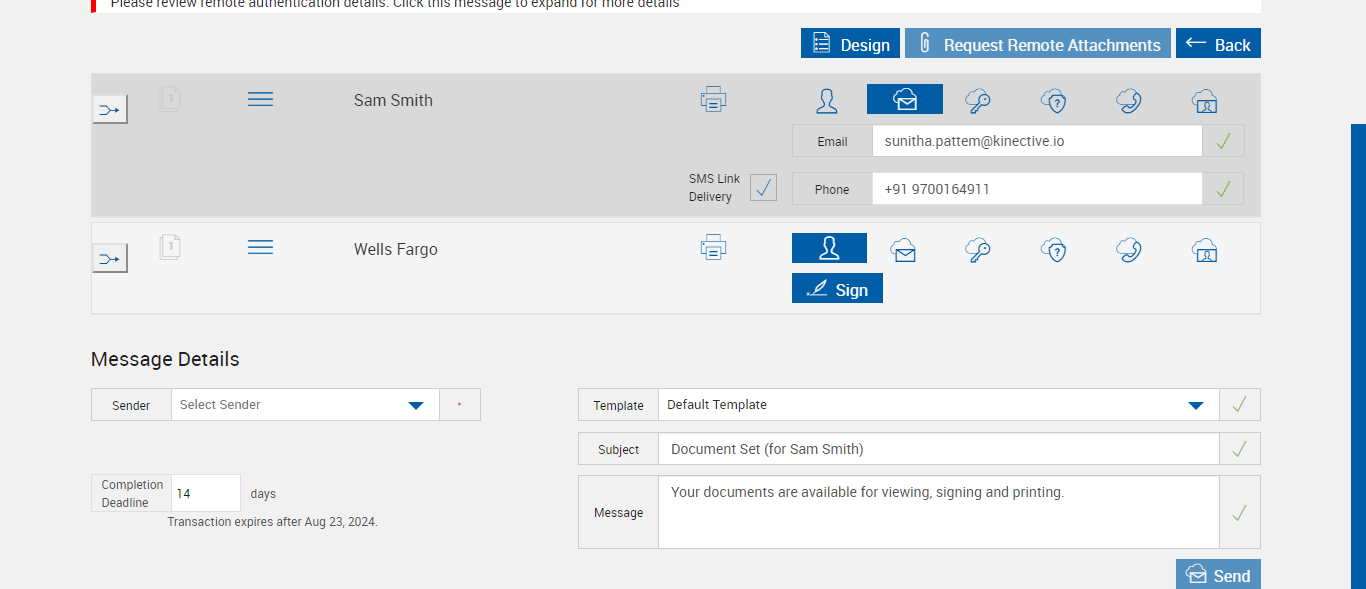Click green checkmark beside Message text area
This screenshot has height=589, width=1366.
1239,512
